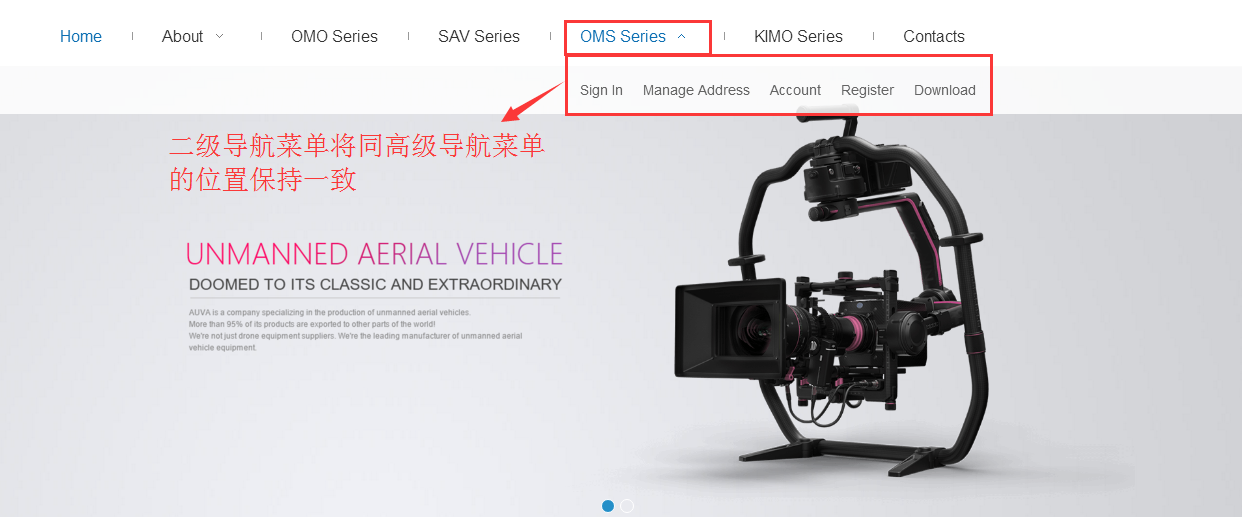Select Account in the submenu
The height and width of the screenshot is (517, 1242).
795,90
